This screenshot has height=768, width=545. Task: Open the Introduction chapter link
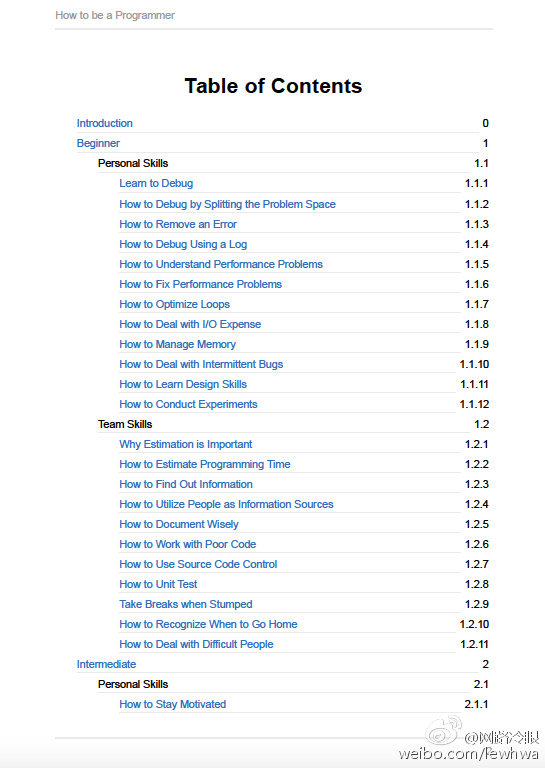[x=104, y=123]
